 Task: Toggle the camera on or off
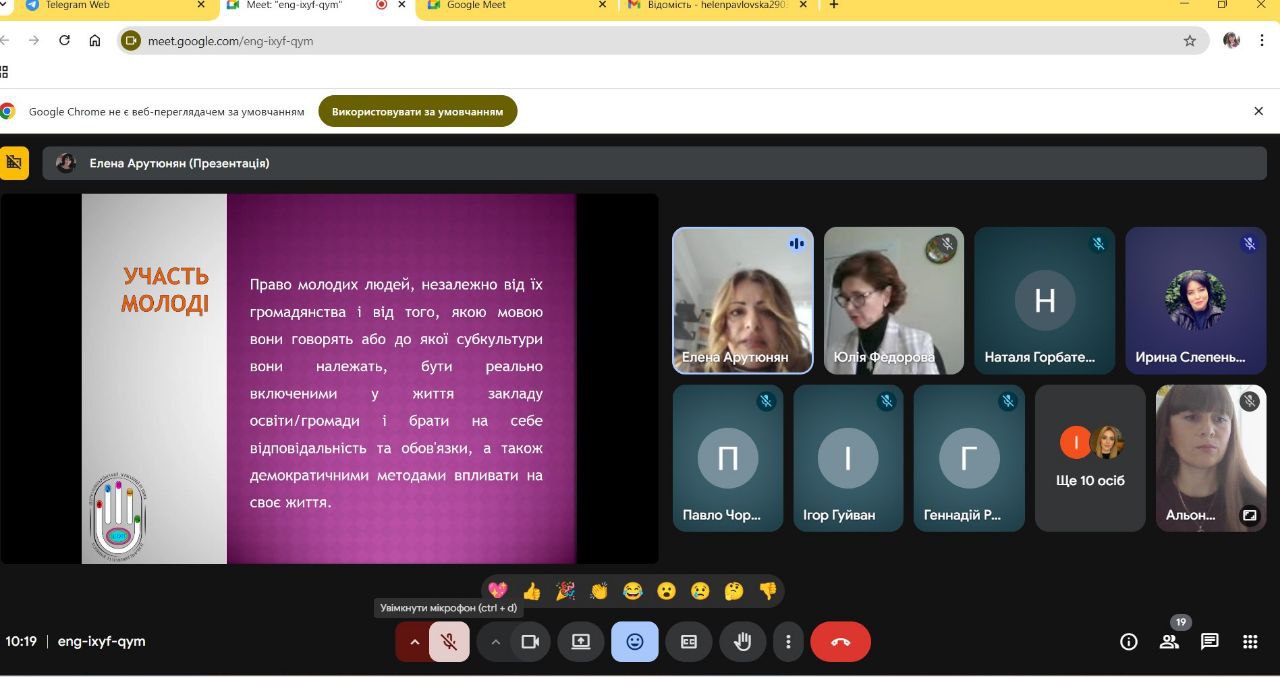[530, 642]
